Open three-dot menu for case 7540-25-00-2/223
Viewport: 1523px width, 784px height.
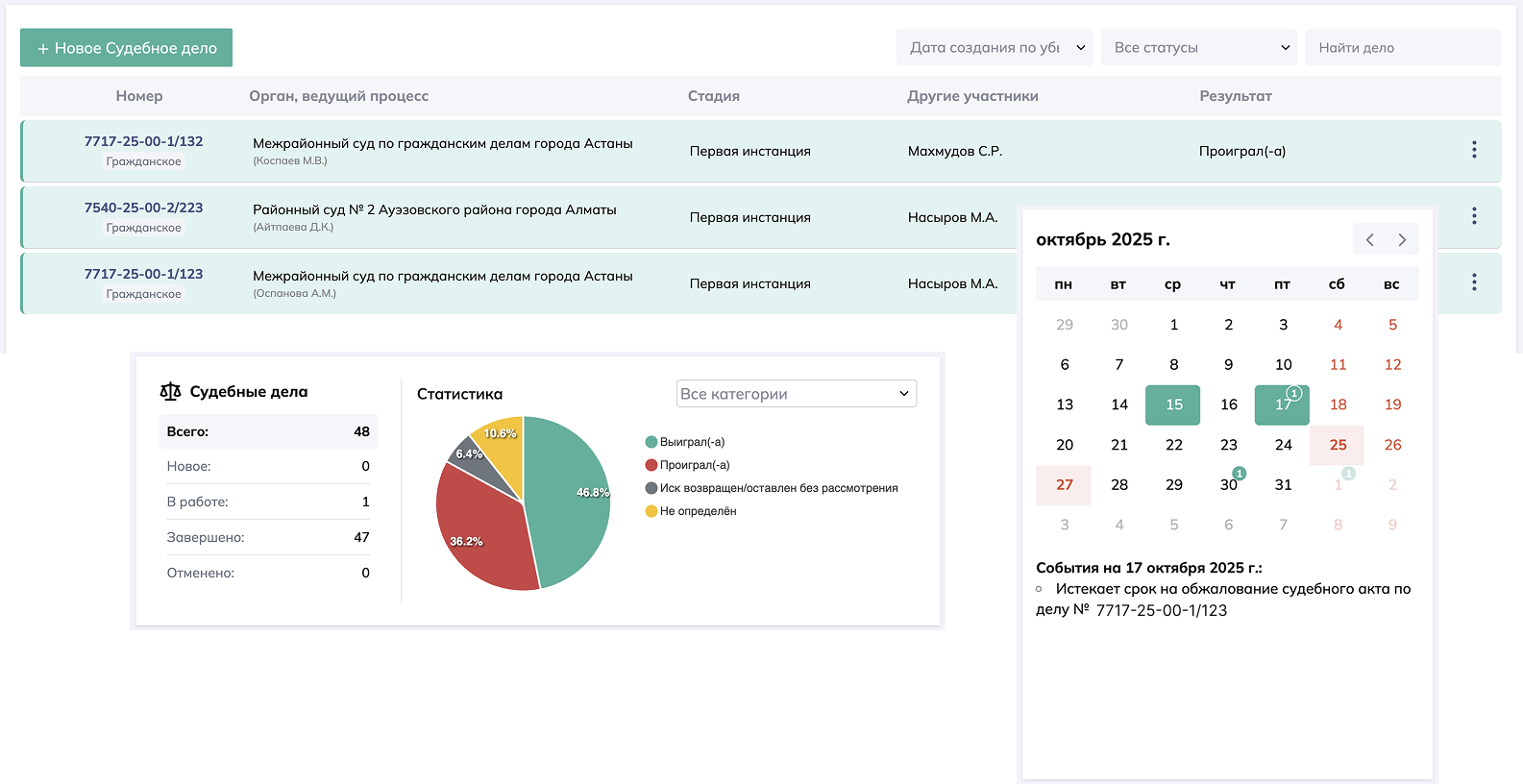1474,216
